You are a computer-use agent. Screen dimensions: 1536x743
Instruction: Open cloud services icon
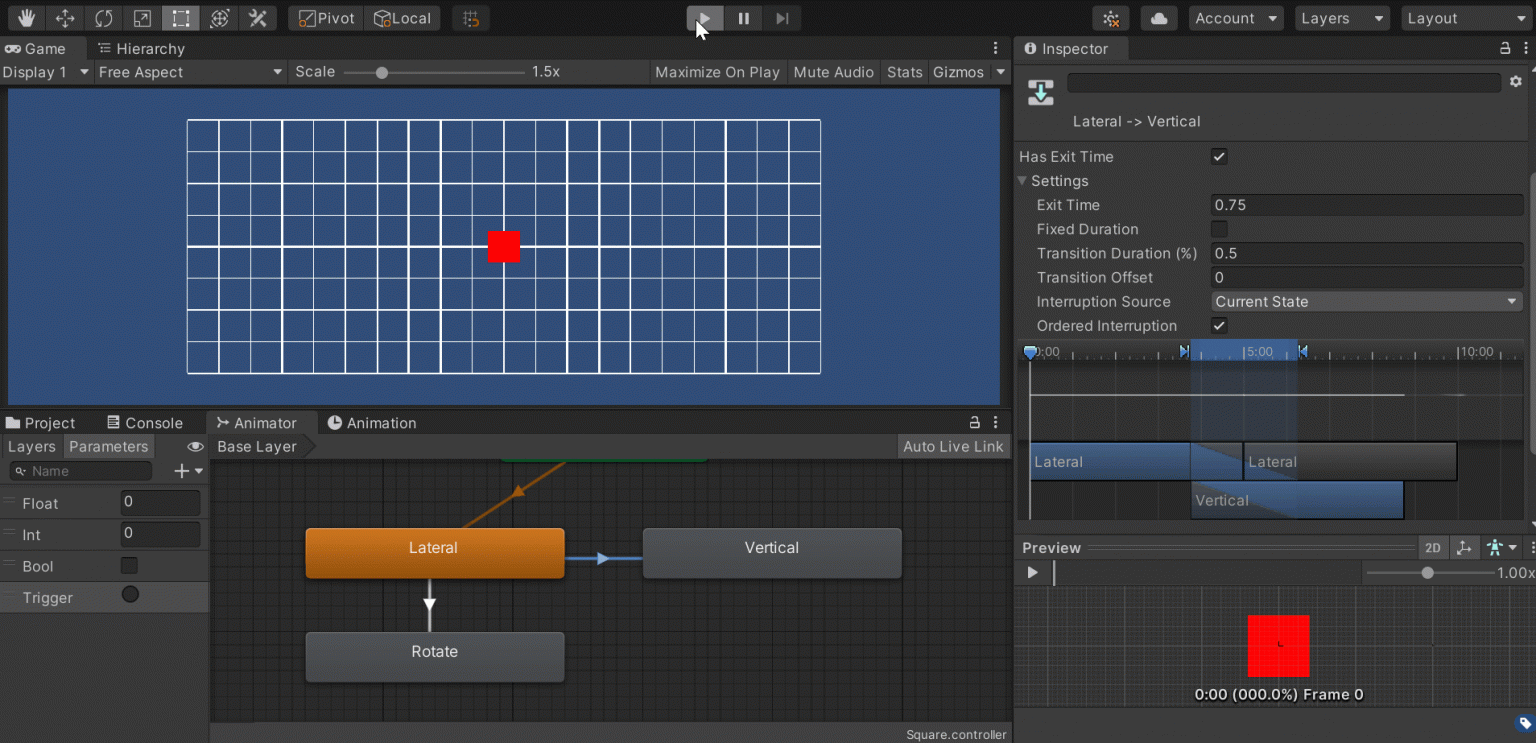pos(1158,18)
